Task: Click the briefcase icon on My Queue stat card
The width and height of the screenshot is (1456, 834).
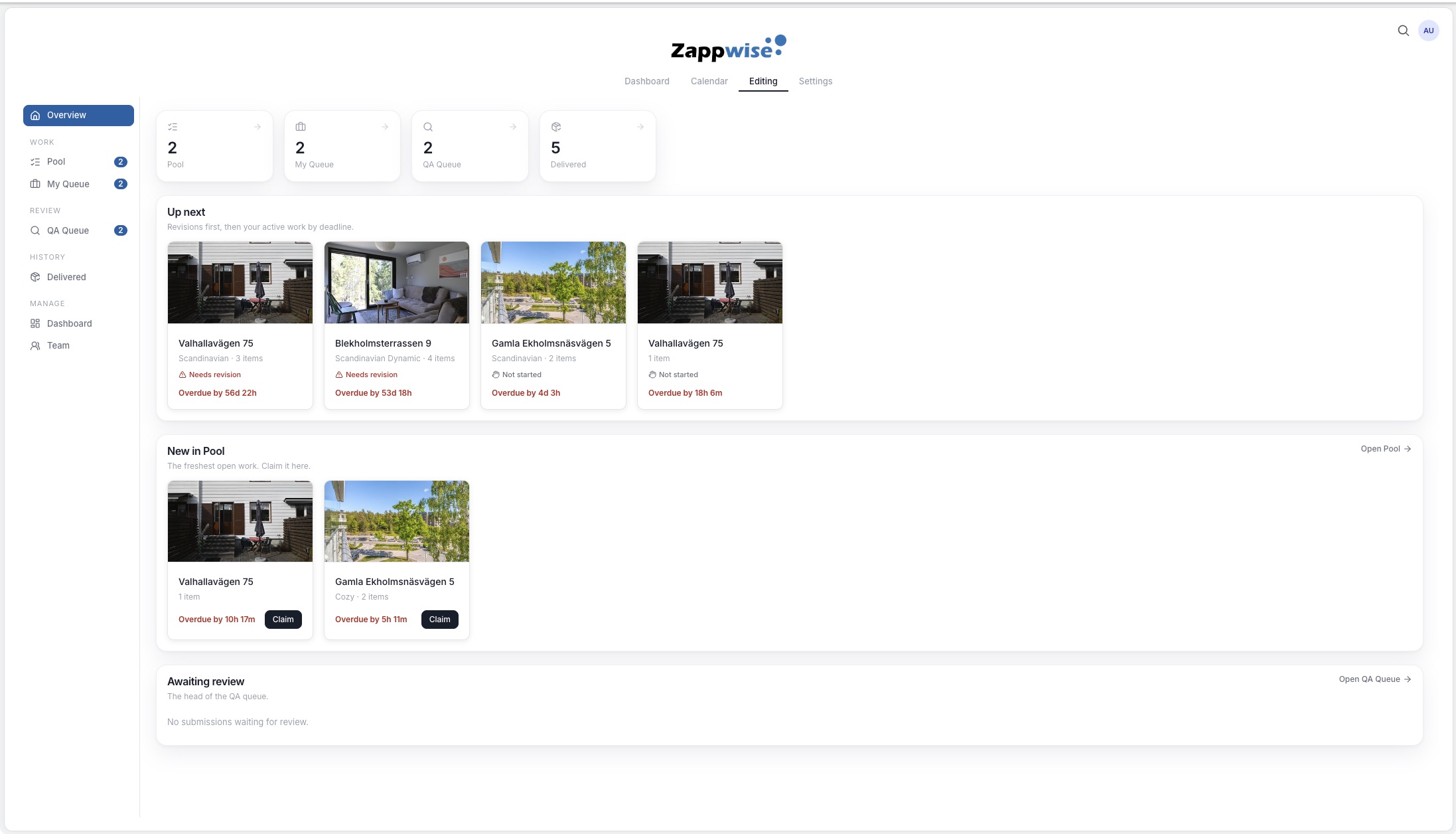Action: (301, 127)
